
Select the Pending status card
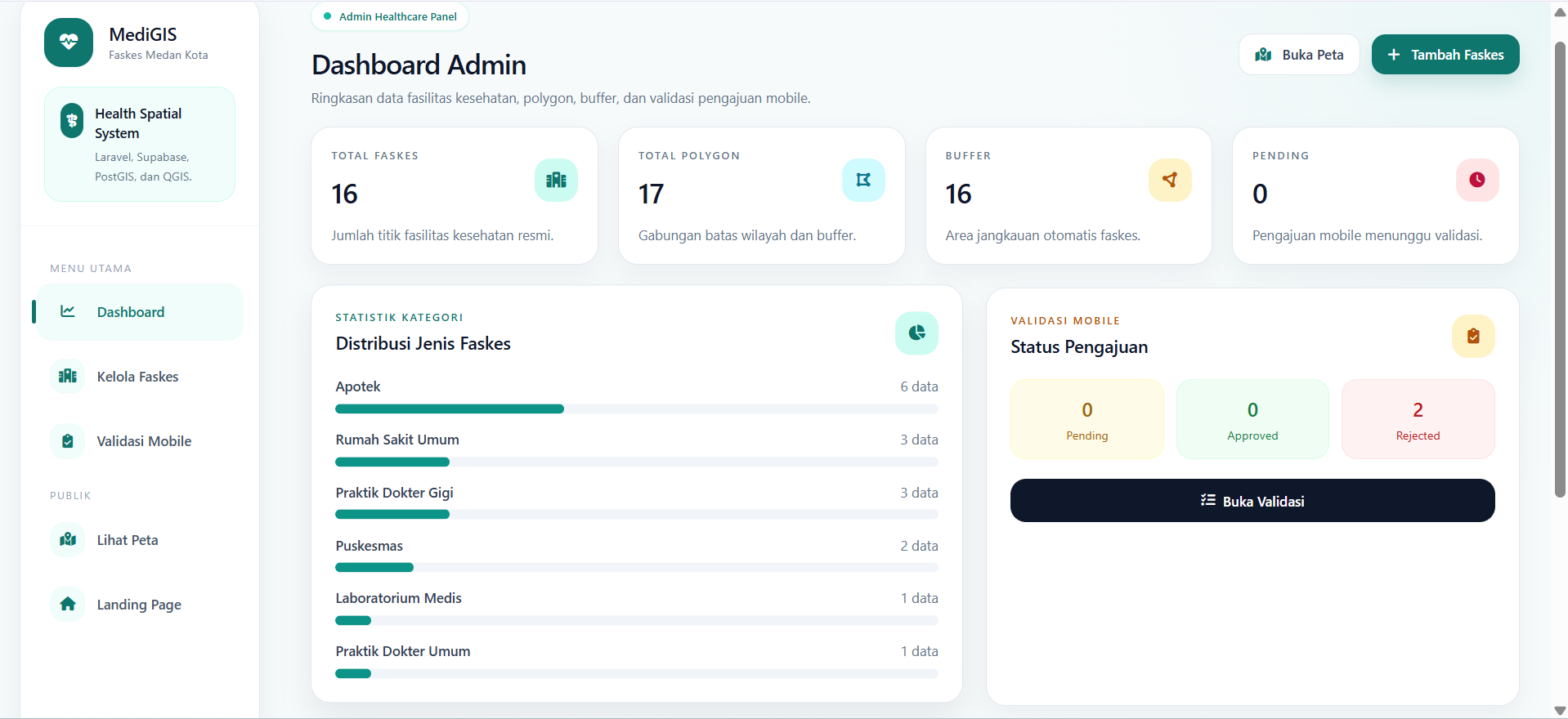click(1087, 419)
